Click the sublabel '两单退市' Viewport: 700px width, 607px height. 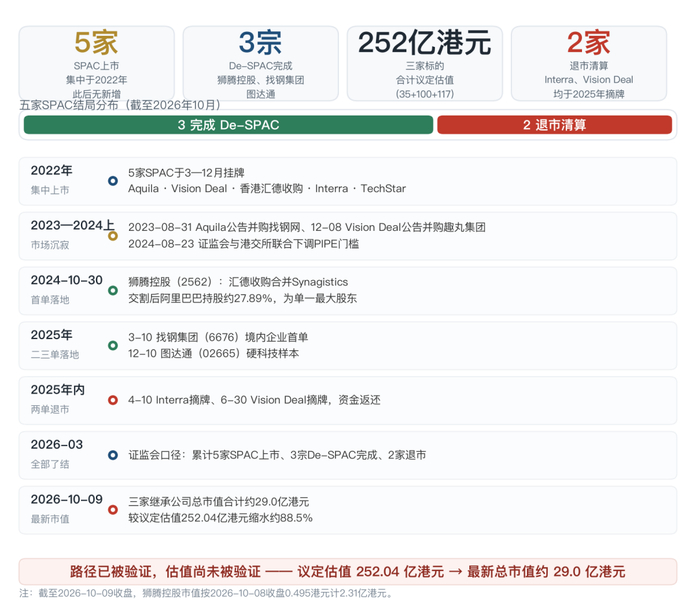point(50,409)
